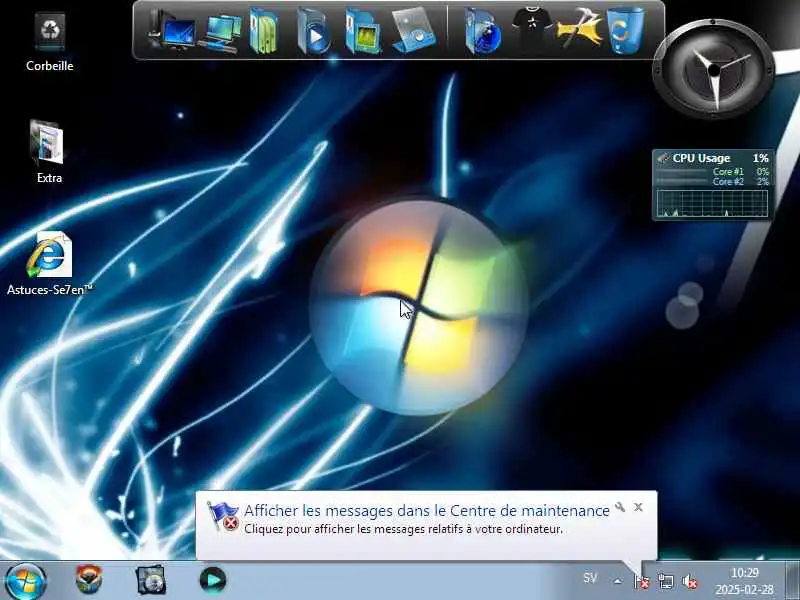
Task: Click the wrench icon in the notification balloon
Action: 620,507
